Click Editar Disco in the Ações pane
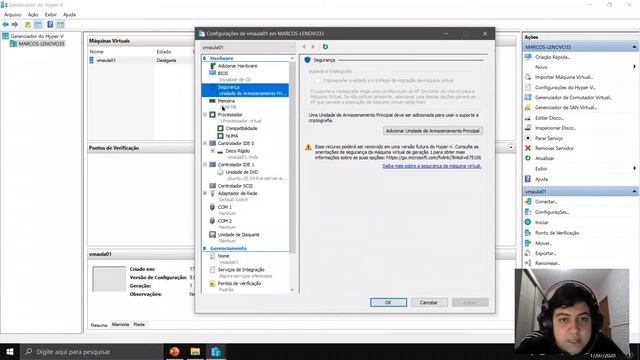Screen dimensions: 640x360 [549, 118]
